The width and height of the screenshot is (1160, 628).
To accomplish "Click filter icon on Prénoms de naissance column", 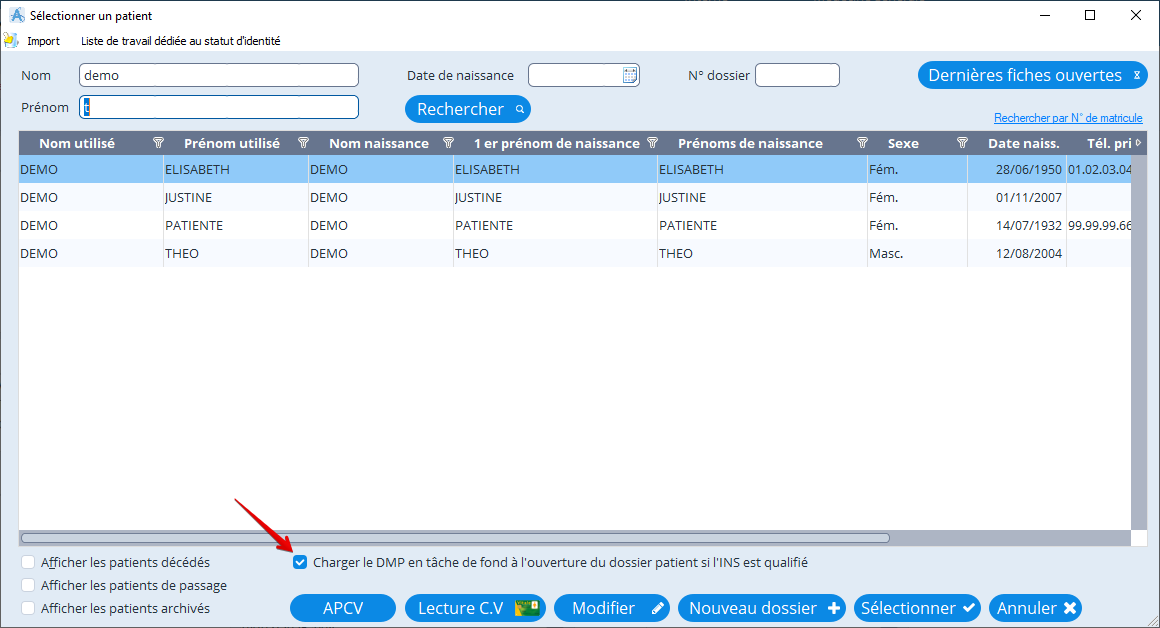I will coord(863,143).
